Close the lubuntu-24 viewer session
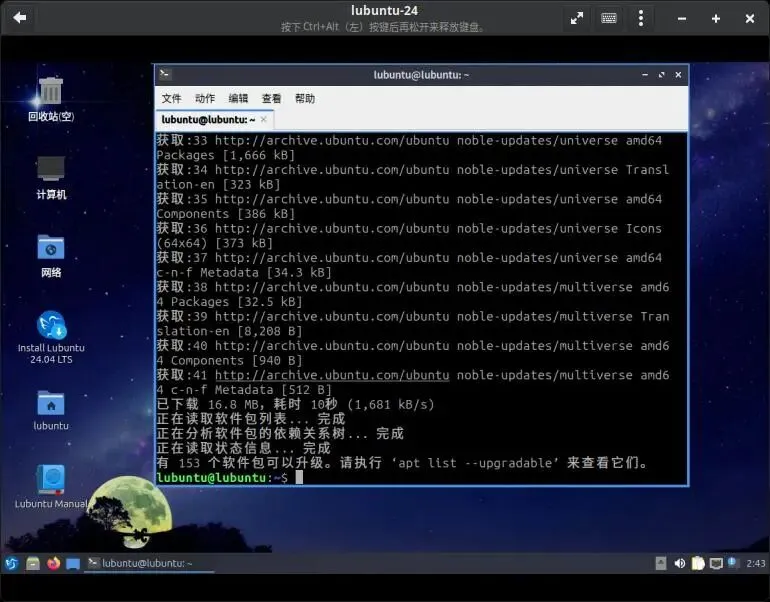770x602 pixels. [749, 19]
